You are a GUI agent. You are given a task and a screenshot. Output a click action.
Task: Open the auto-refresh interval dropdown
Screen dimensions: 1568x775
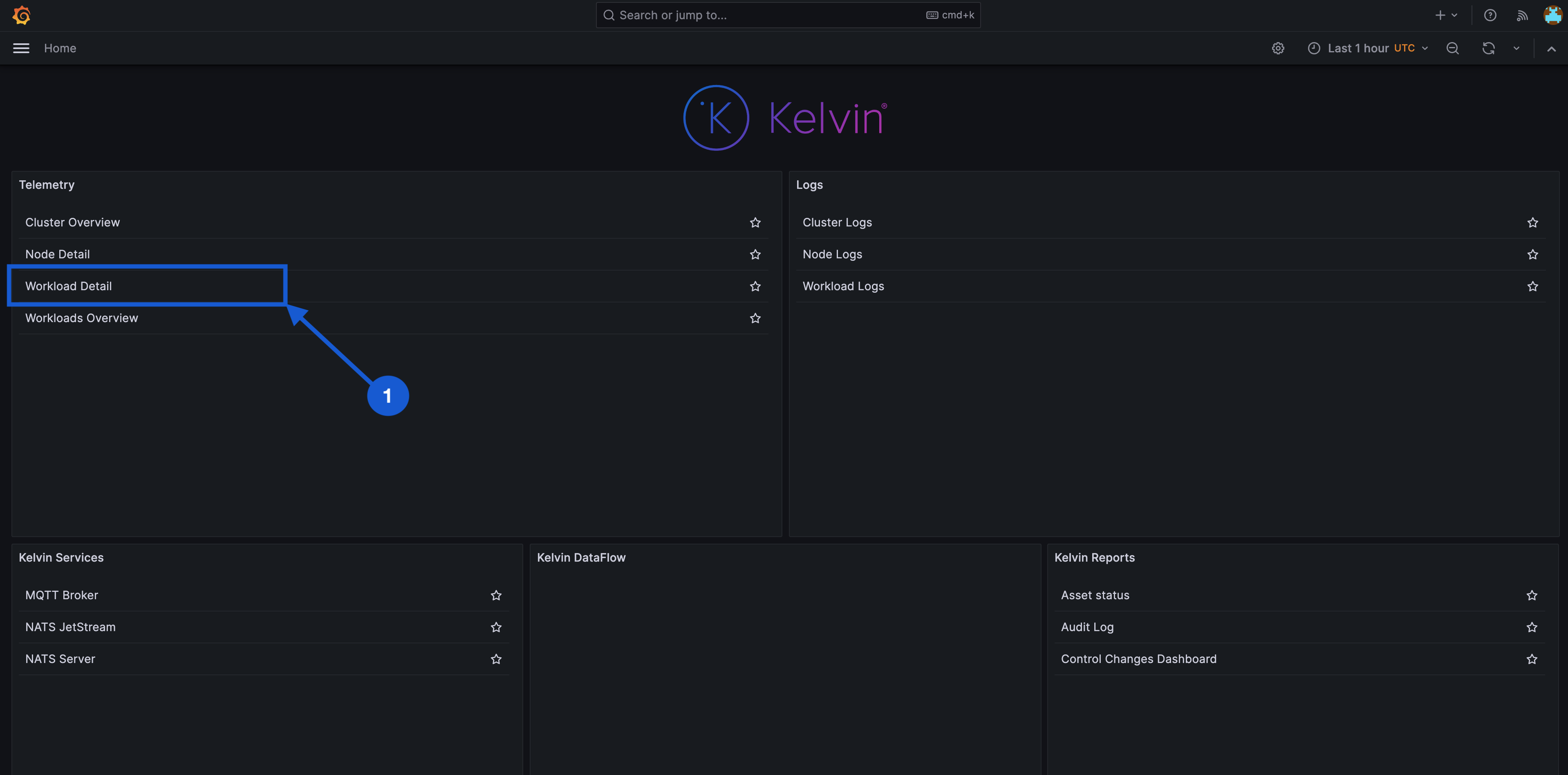point(1516,48)
